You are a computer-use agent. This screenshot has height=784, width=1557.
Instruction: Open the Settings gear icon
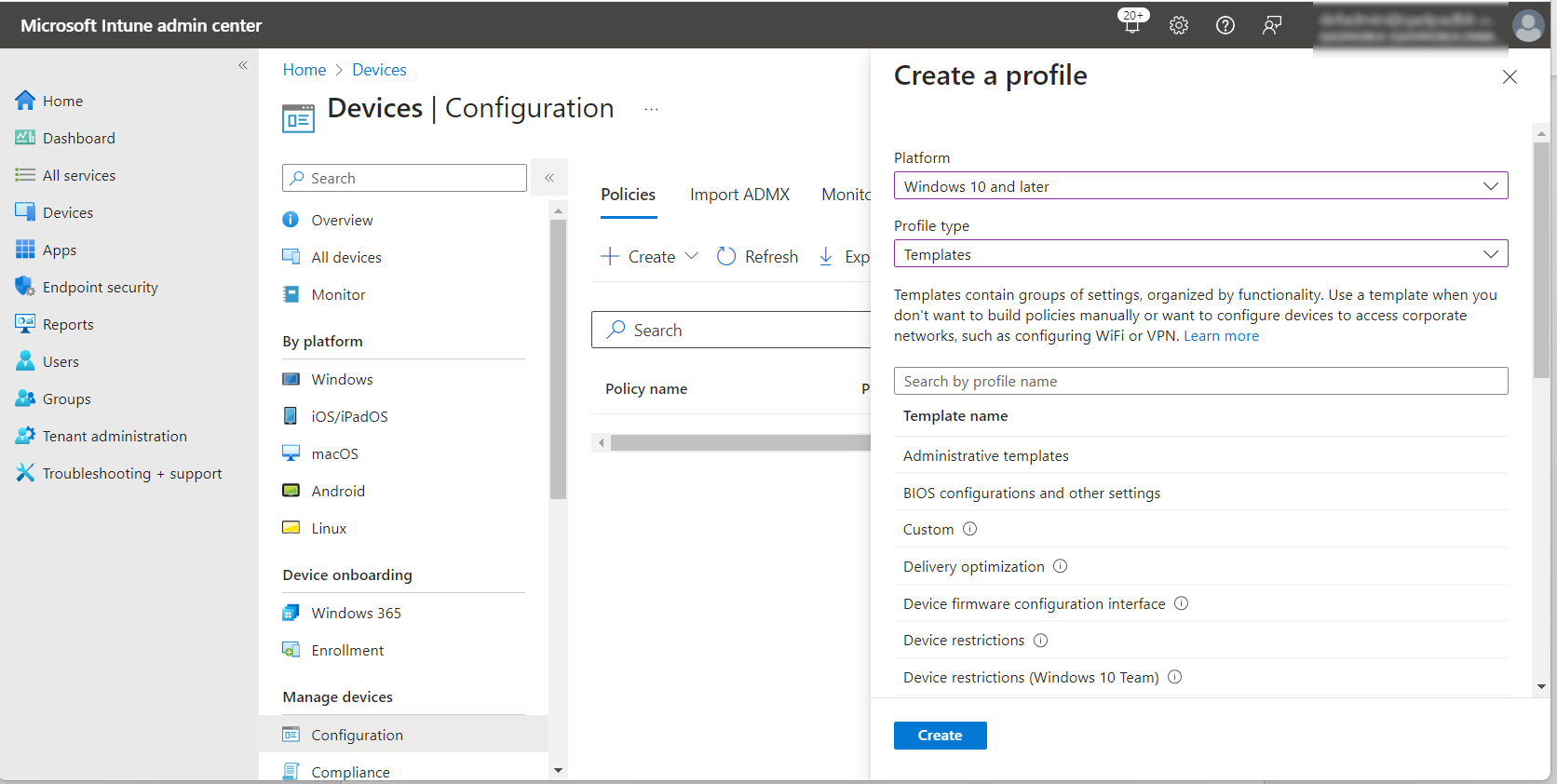coord(1179,25)
